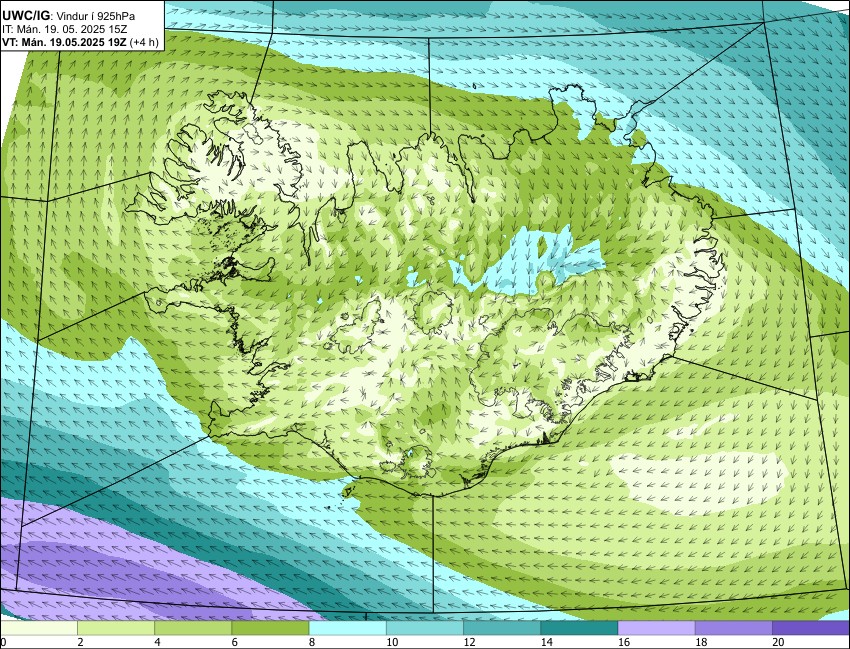Image resolution: width=850 pixels, height=649 pixels.
Task: Click the legend value label '8'
Action: (x=312, y=642)
